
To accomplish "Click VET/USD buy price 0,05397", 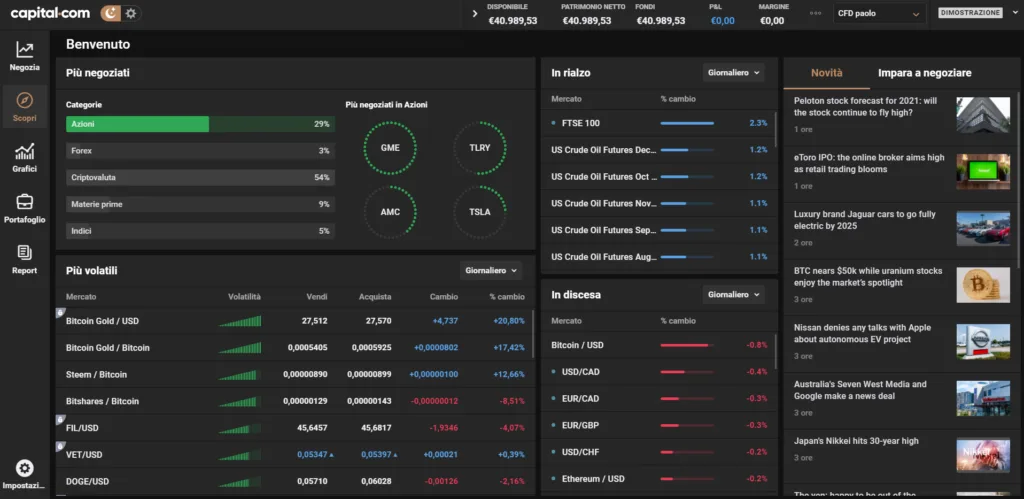I will (x=379, y=455).
